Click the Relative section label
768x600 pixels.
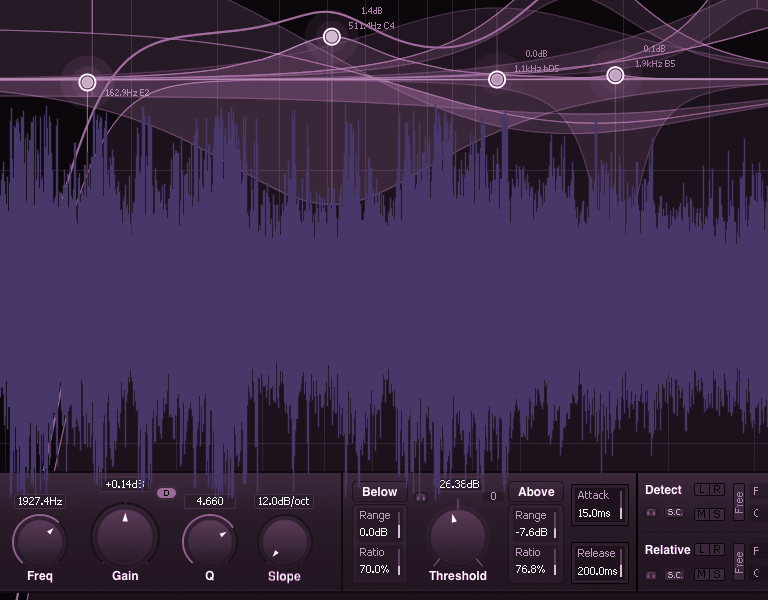pyautogui.click(x=667, y=550)
